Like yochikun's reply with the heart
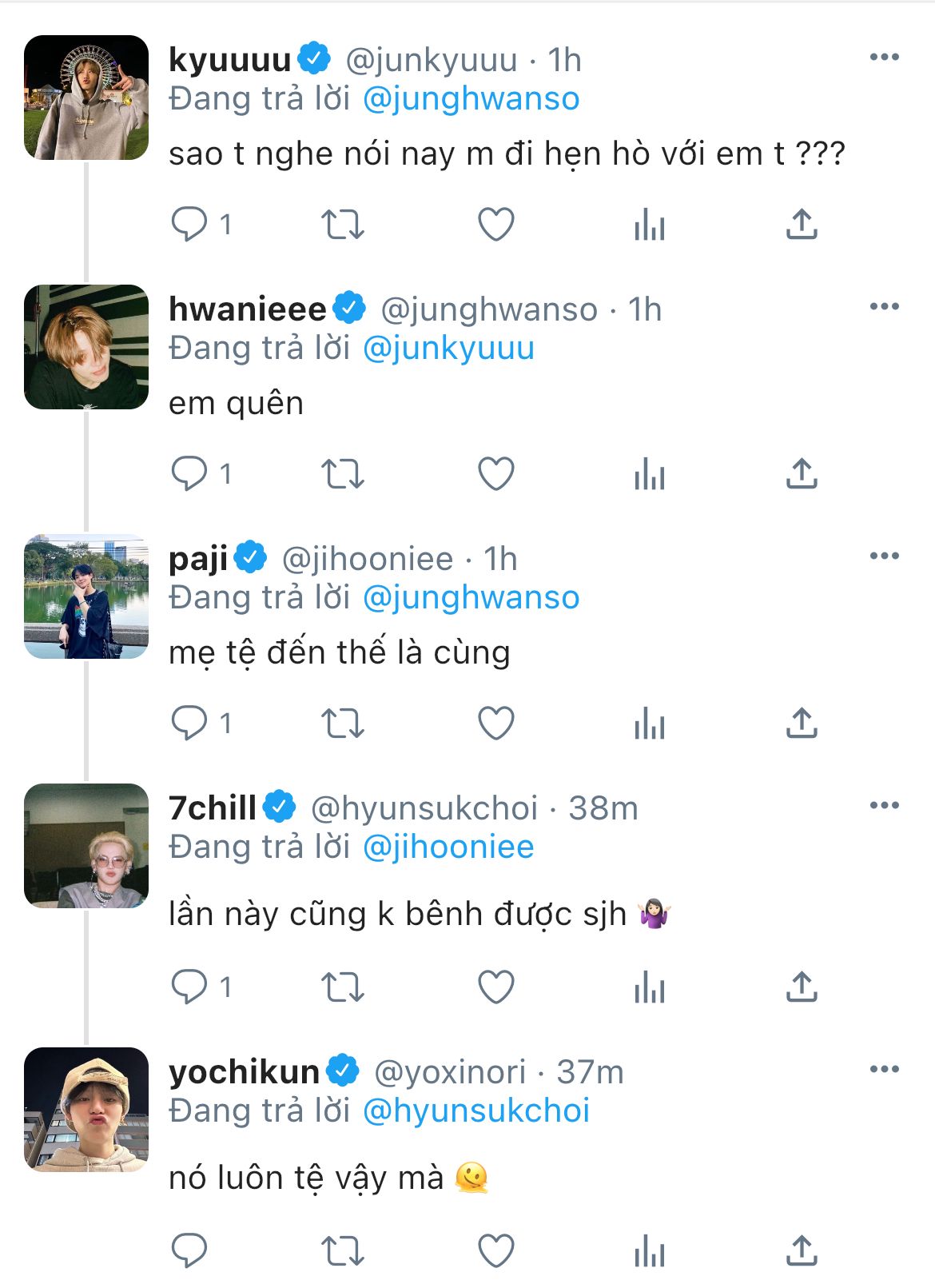This screenshot has height=1288, width=935. click(x=495, y=1250)
